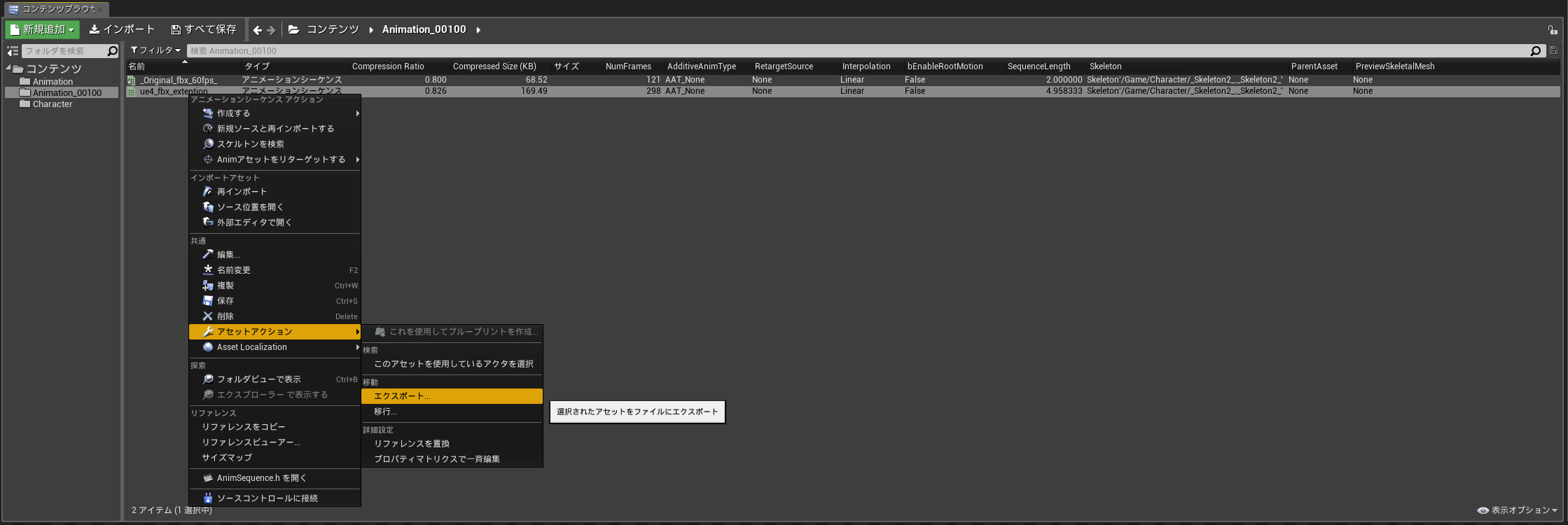Select 再インポート in the context menu

coord(242,192)
